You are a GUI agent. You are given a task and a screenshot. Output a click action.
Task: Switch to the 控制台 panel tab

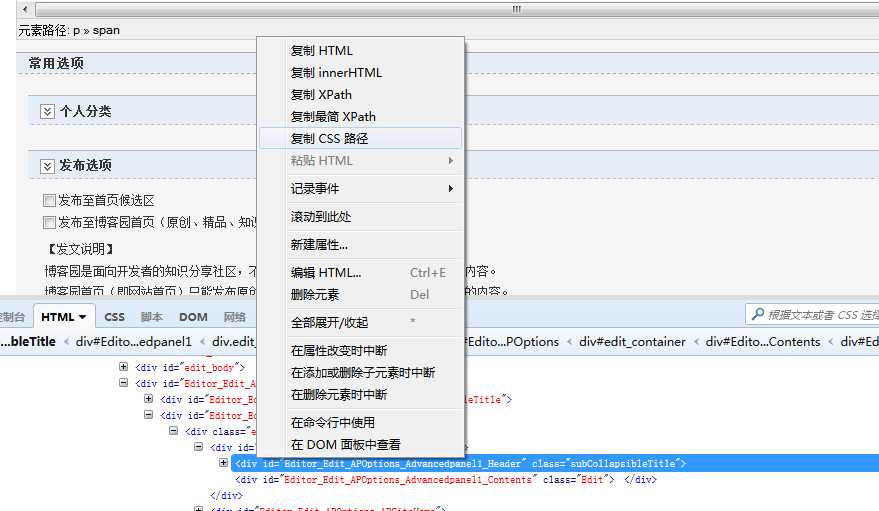click(12, 317)
